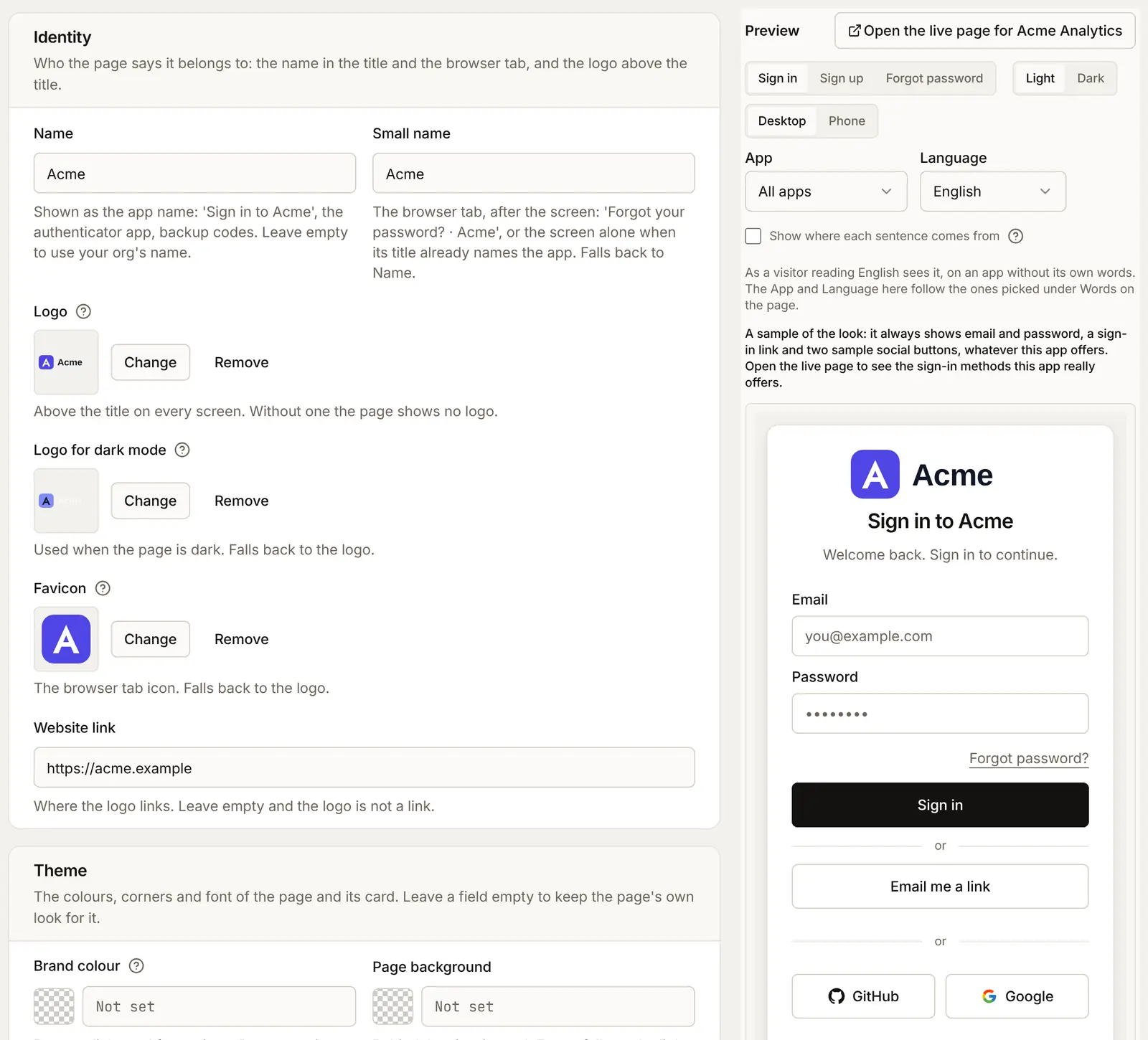The image size is (1148, 1040).
Task: Select the Dark theme preview
Action: coord(1090,78)
